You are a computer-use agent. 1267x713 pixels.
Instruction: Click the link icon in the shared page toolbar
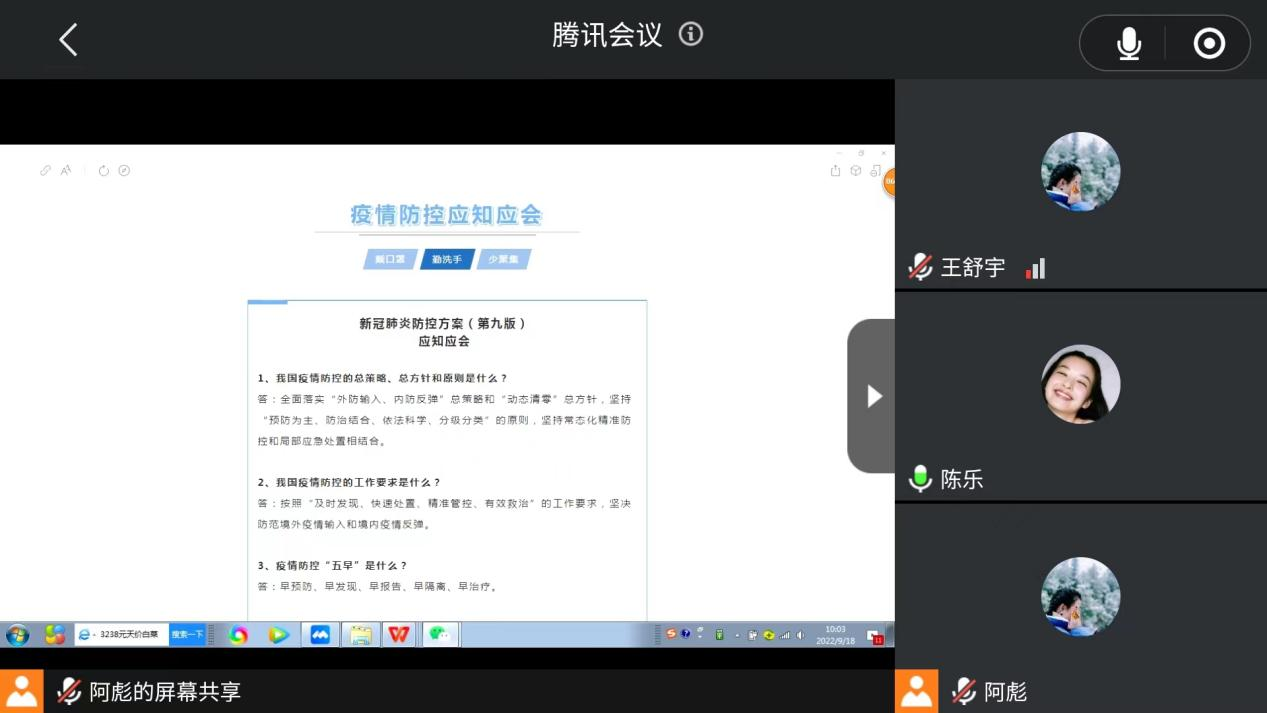click(x=45, y=171)
